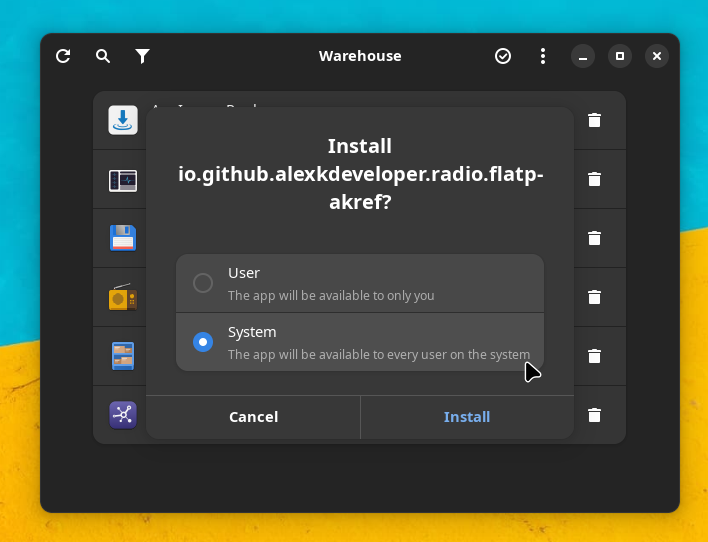The width and height of the screenshot is (708, 542).
Task: Click the refresh list icon
Action: pyautogui.click(x=63, y=56)
